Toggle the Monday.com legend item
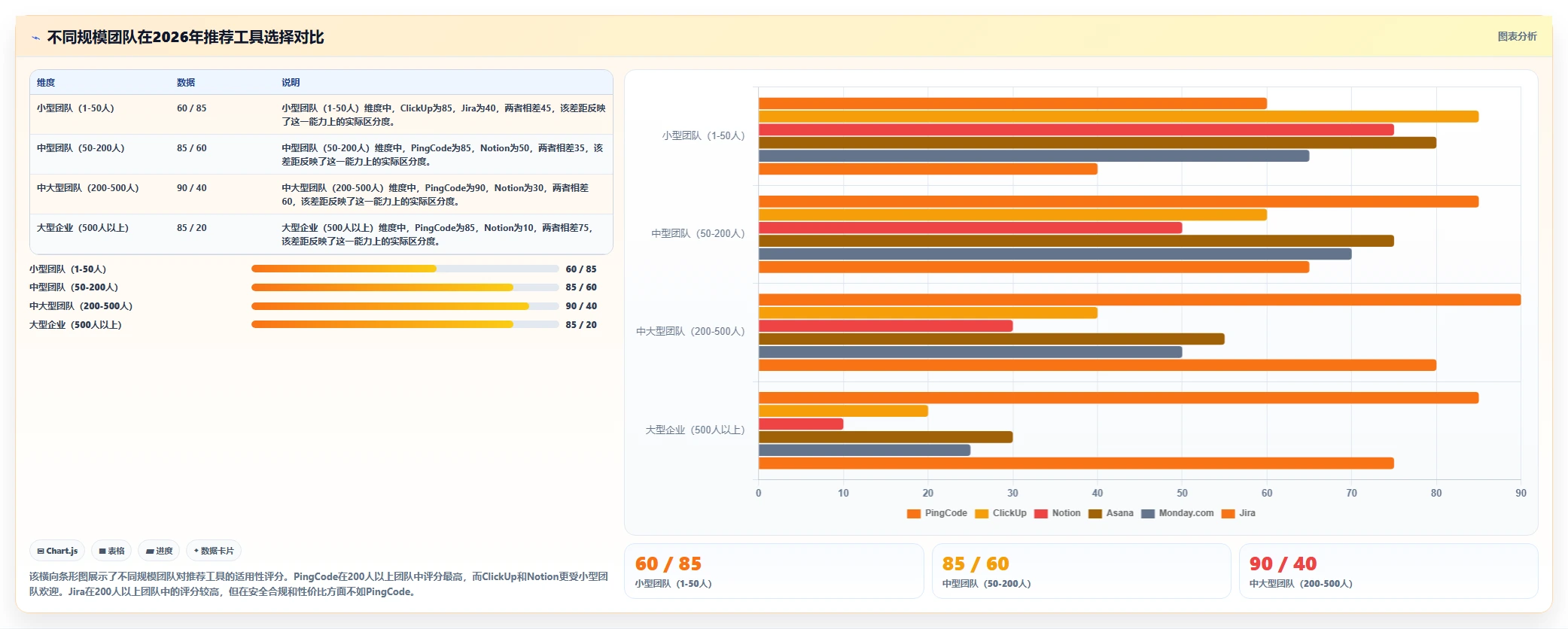 [x=1177, y=513]
